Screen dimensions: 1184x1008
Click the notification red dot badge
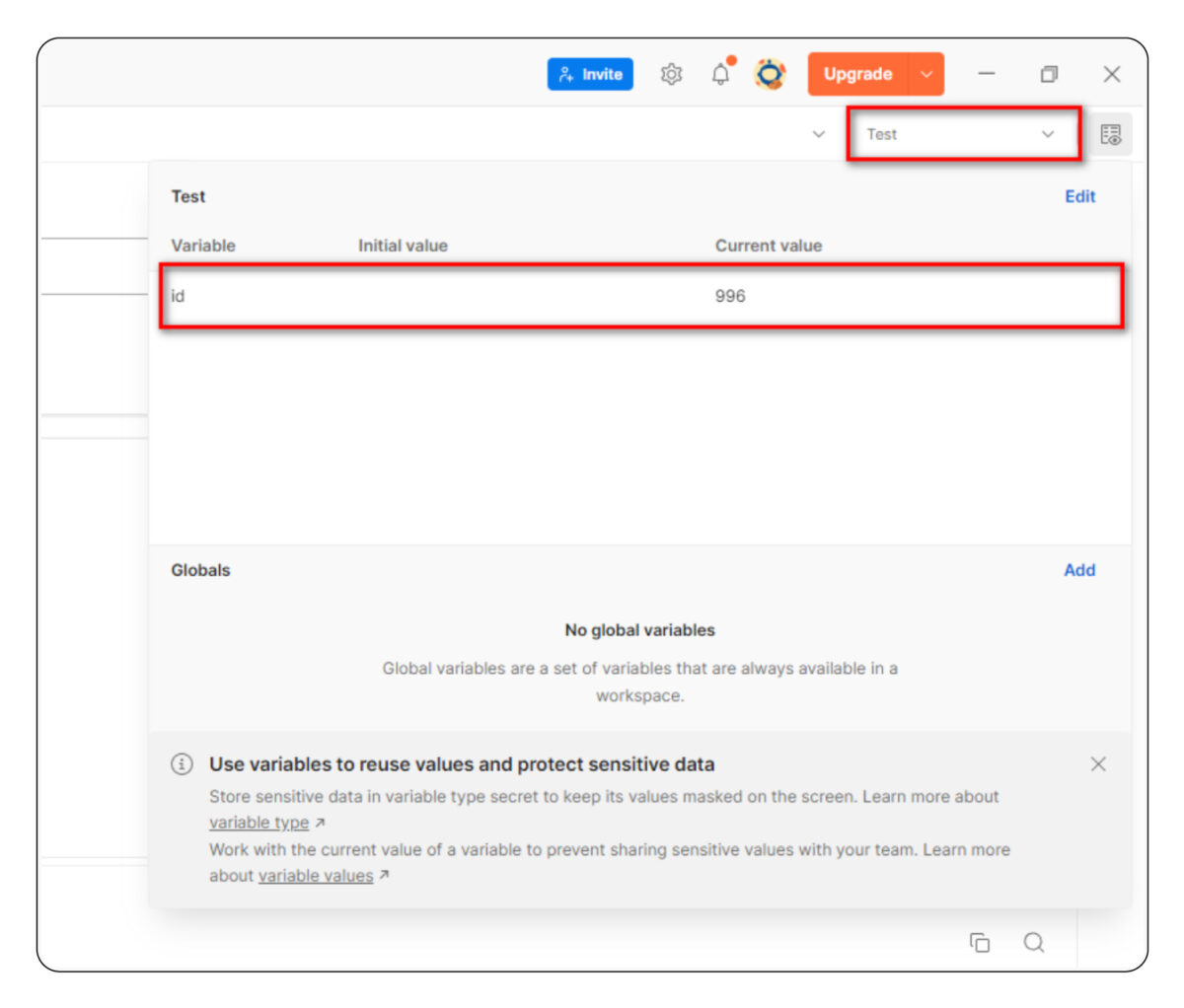(729, 60)
